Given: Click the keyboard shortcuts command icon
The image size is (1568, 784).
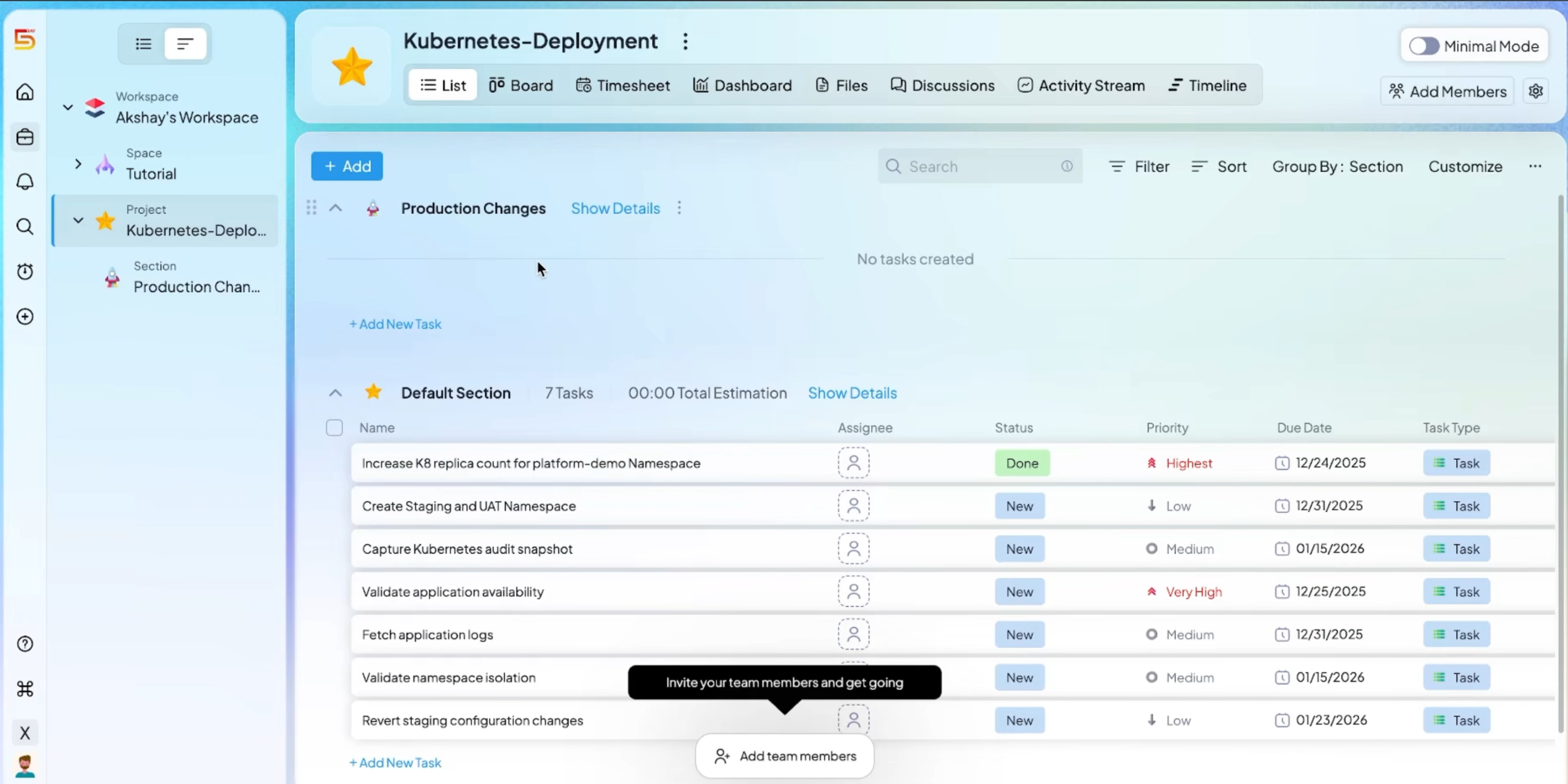Looking at the screenshot, I should click(25, 689).
